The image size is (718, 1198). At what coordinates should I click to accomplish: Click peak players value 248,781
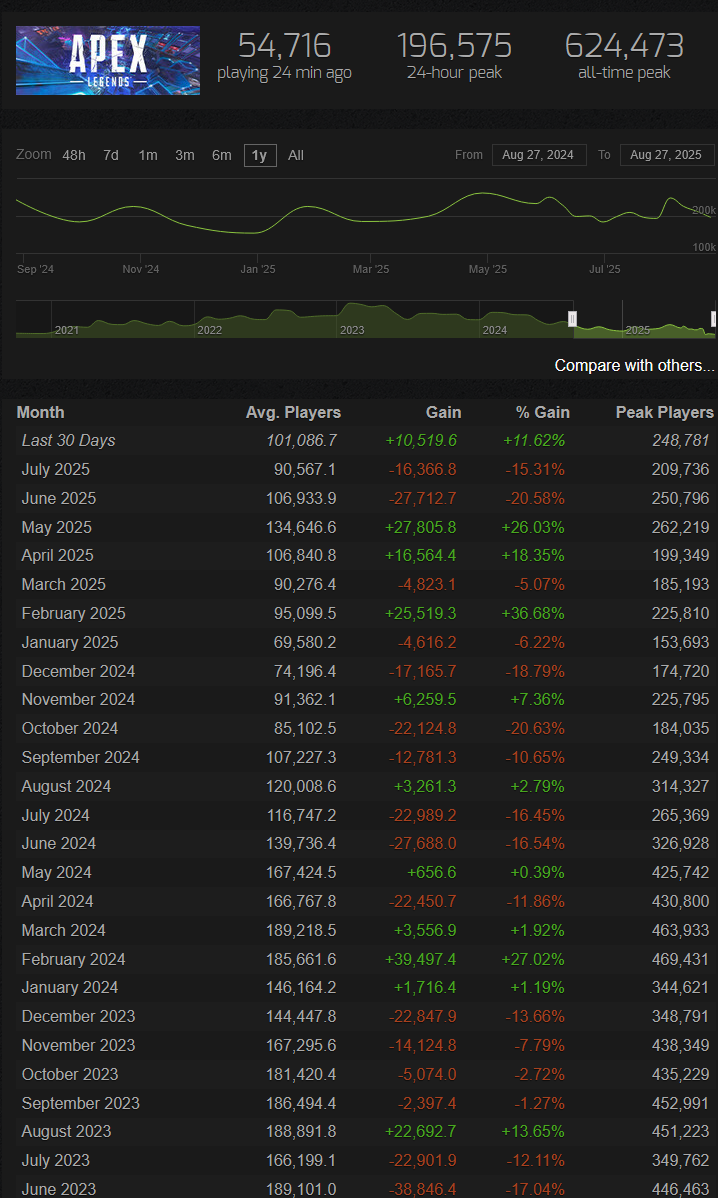coord(681,441)
